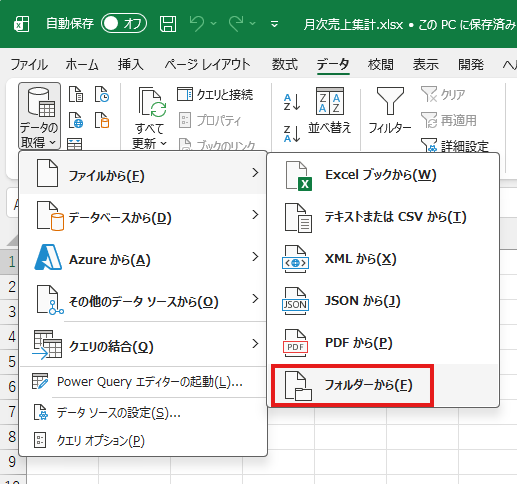Viewport: 517px width, 484px height.
Task: Open データ ソースの設定(S)
Action: [143, 413]
